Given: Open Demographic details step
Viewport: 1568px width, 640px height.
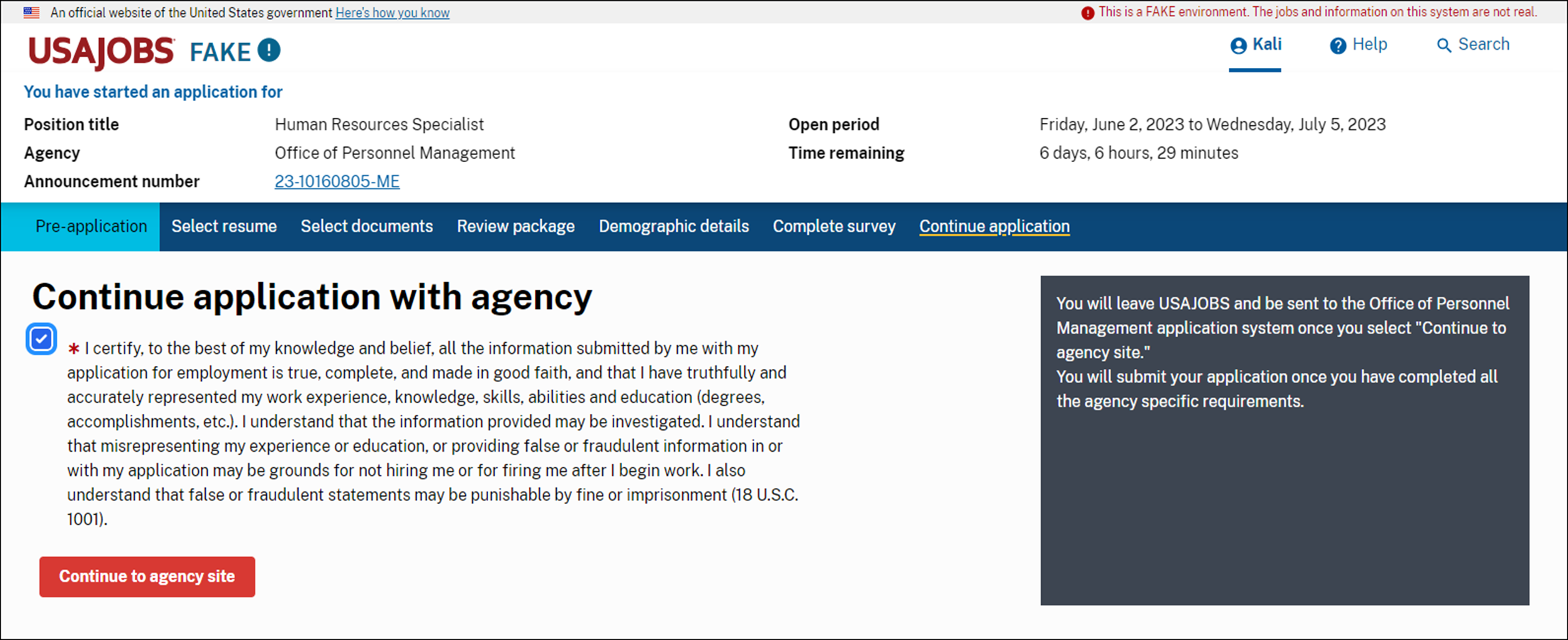Looking at the screenshot, I should coord(674,226).
